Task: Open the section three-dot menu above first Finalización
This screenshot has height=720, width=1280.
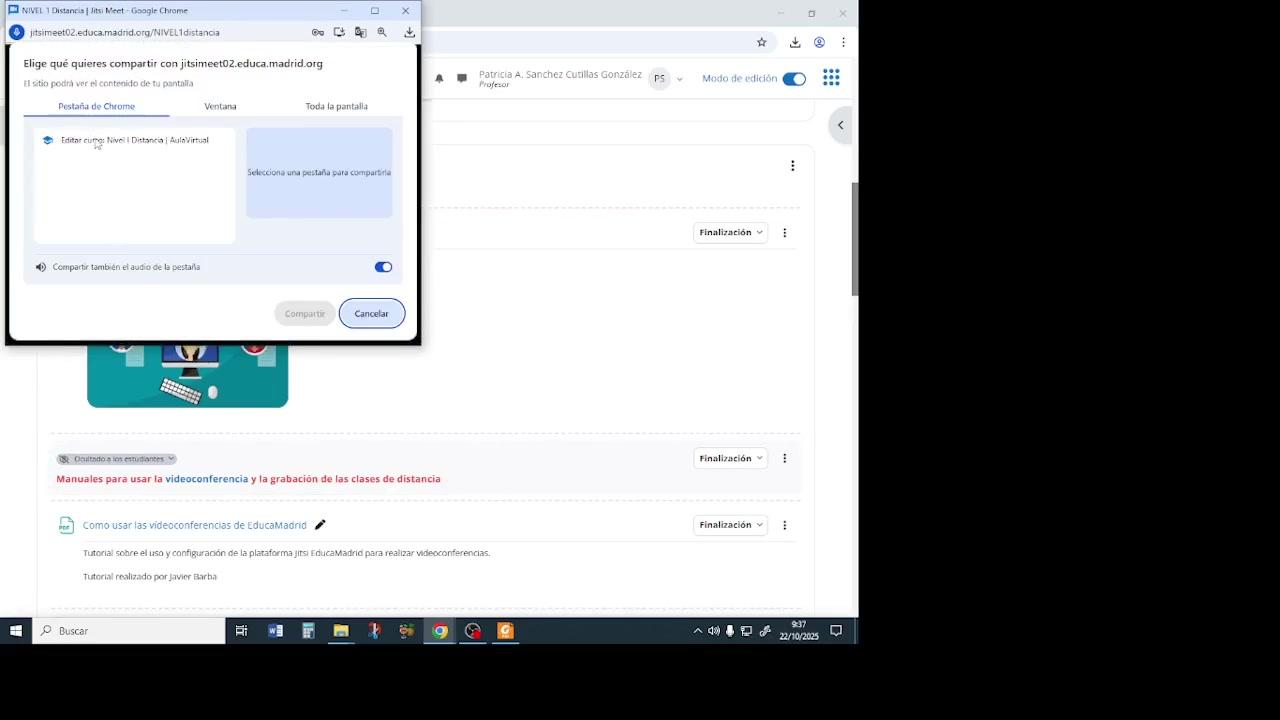Action: 792,166
